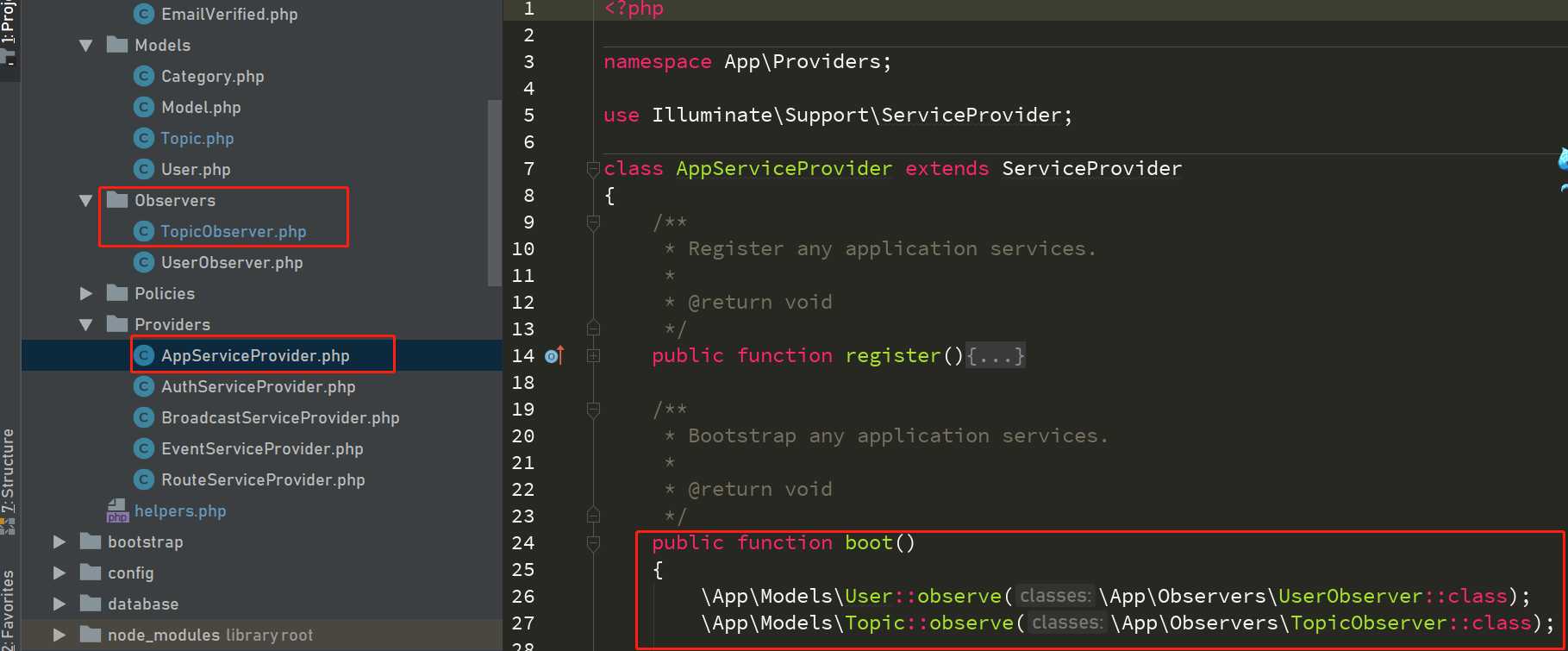The width and height of the screenshot is (1568, 651).
Task: Open Topic.php under Models
Action: (197, 138)
